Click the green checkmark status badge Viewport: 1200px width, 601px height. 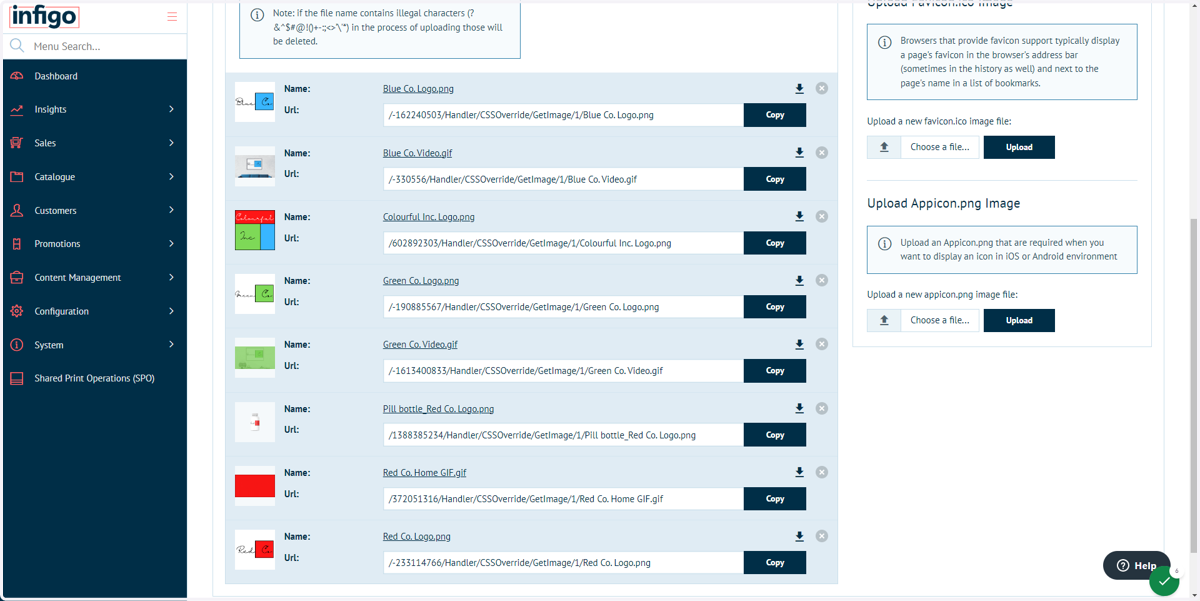[x=1164, y=581]
